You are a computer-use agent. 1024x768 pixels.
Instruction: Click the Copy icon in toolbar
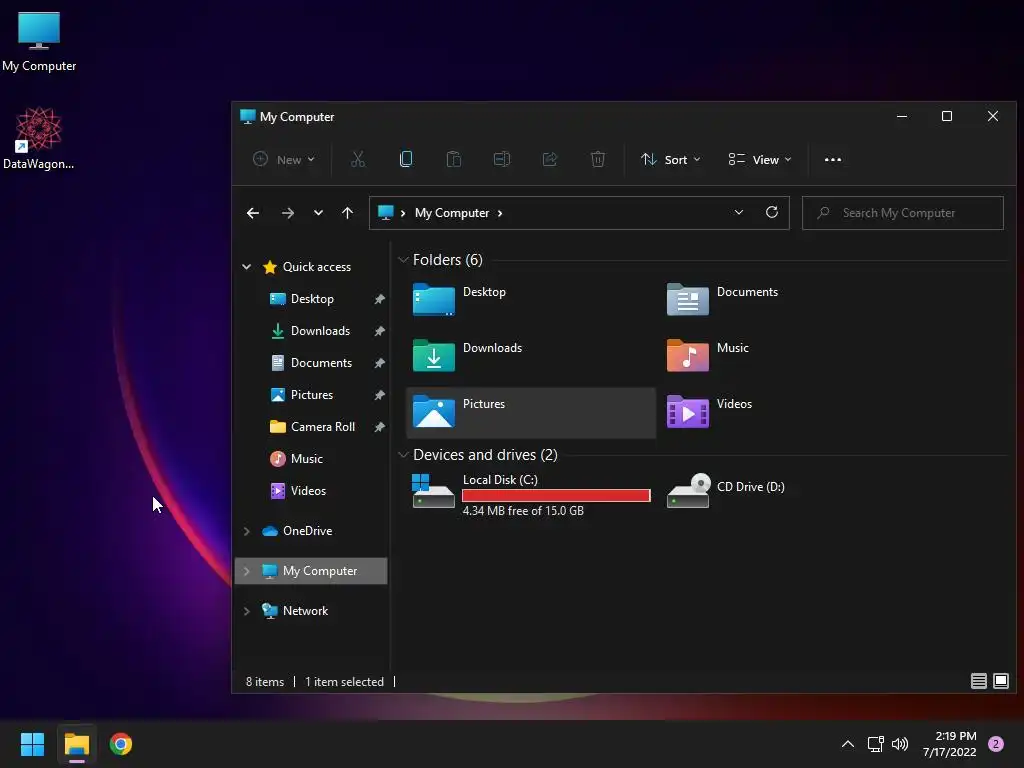coord(406,159)
